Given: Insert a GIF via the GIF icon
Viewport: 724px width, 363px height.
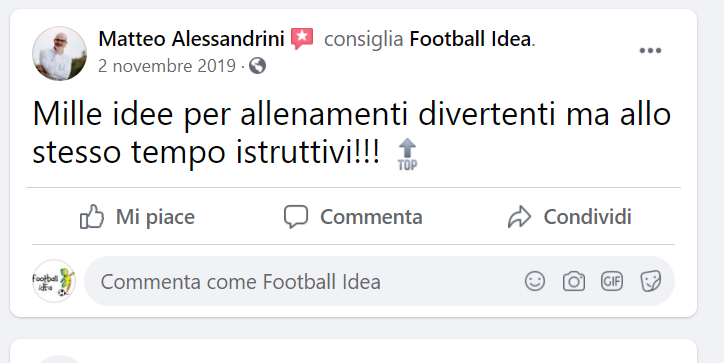Looking at the screenshot, I should 612,281.
